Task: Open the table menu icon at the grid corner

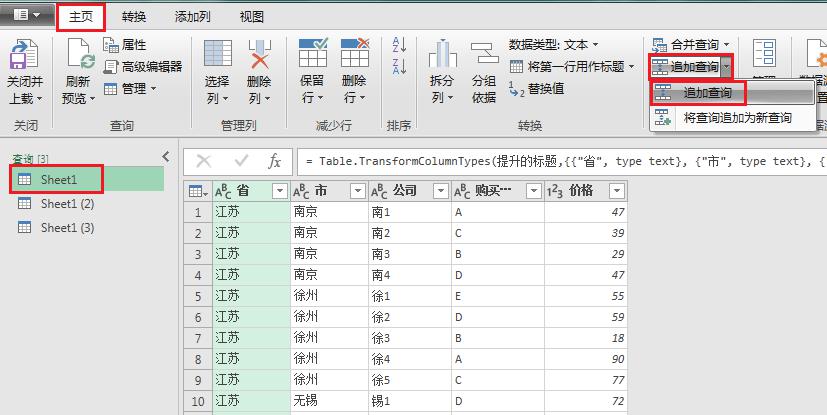Action: point(198,191)
